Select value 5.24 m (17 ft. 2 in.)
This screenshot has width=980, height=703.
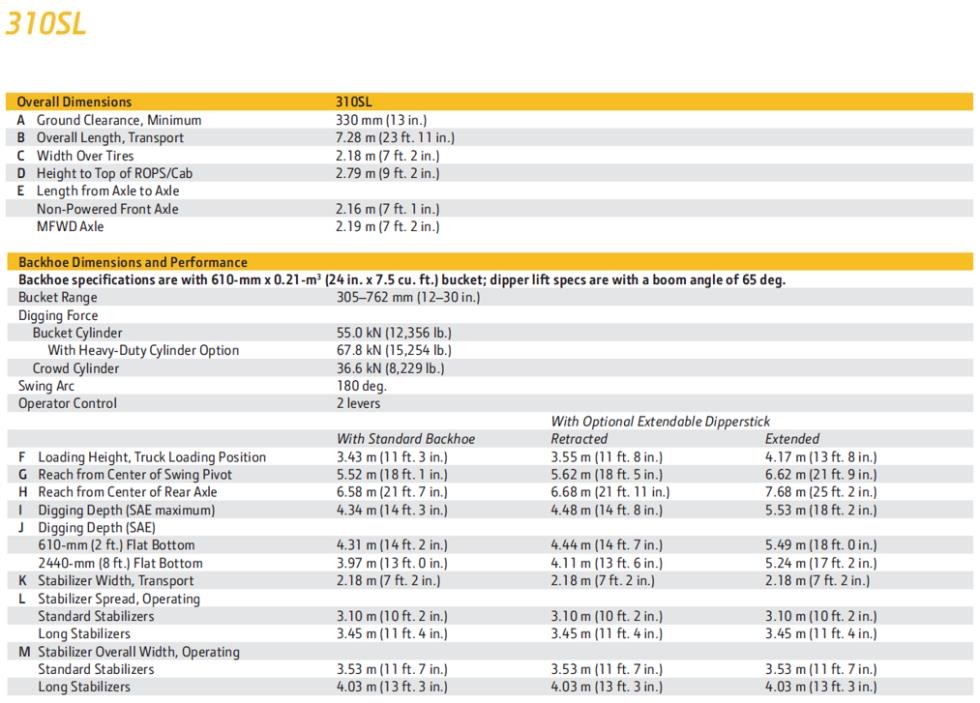coord(821,563)
